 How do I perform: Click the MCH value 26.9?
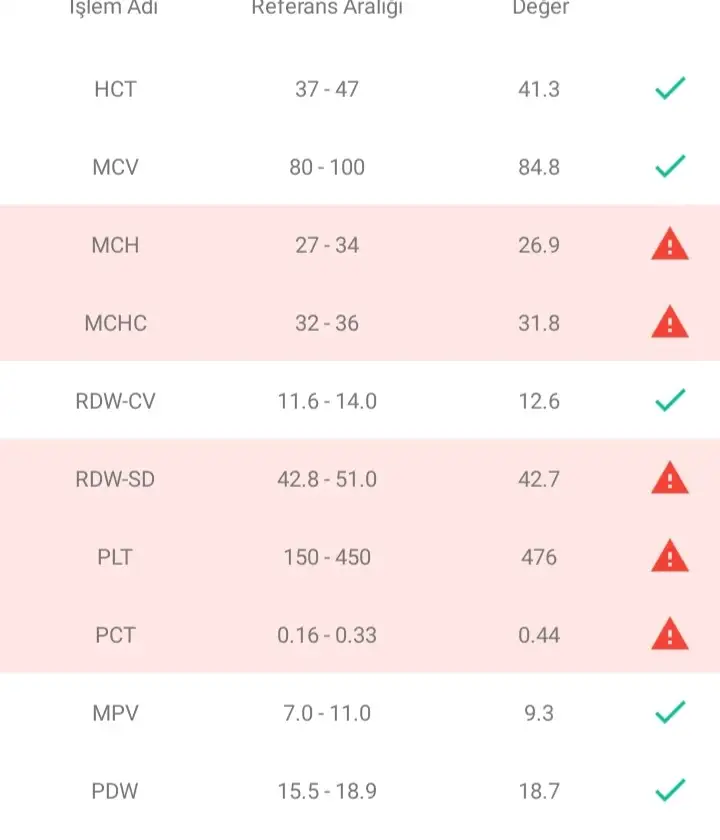[539, 245]
